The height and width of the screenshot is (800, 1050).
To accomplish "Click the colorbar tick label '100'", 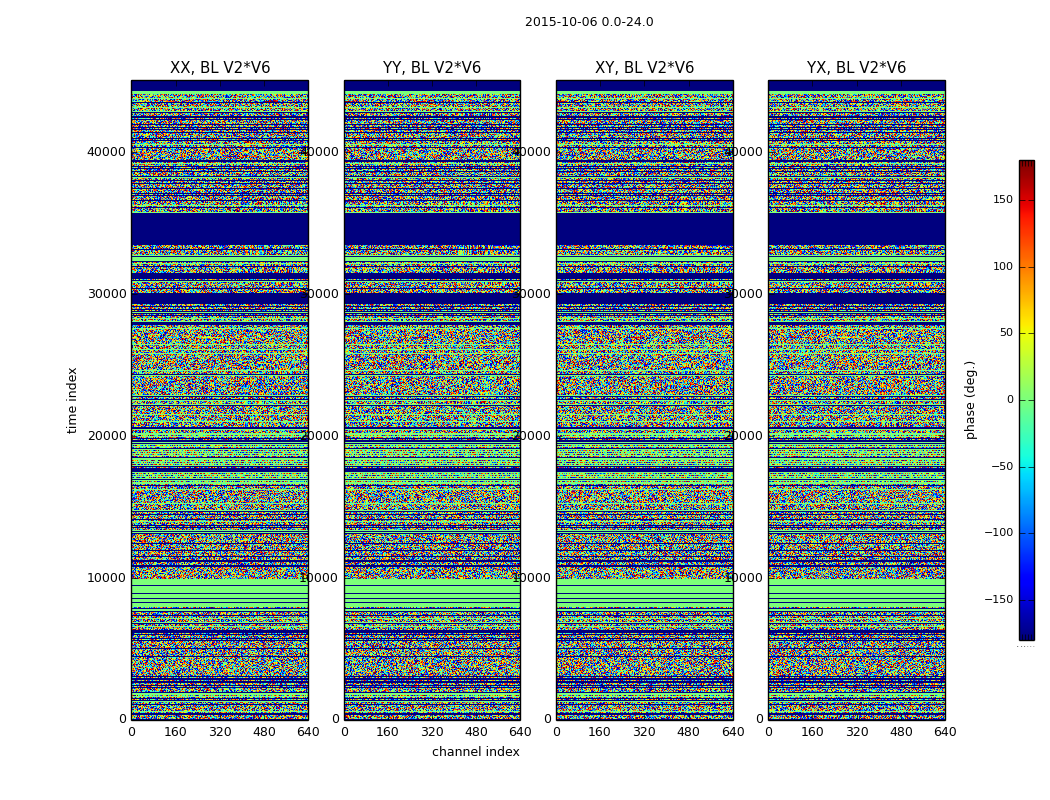I will point(1002,267).
